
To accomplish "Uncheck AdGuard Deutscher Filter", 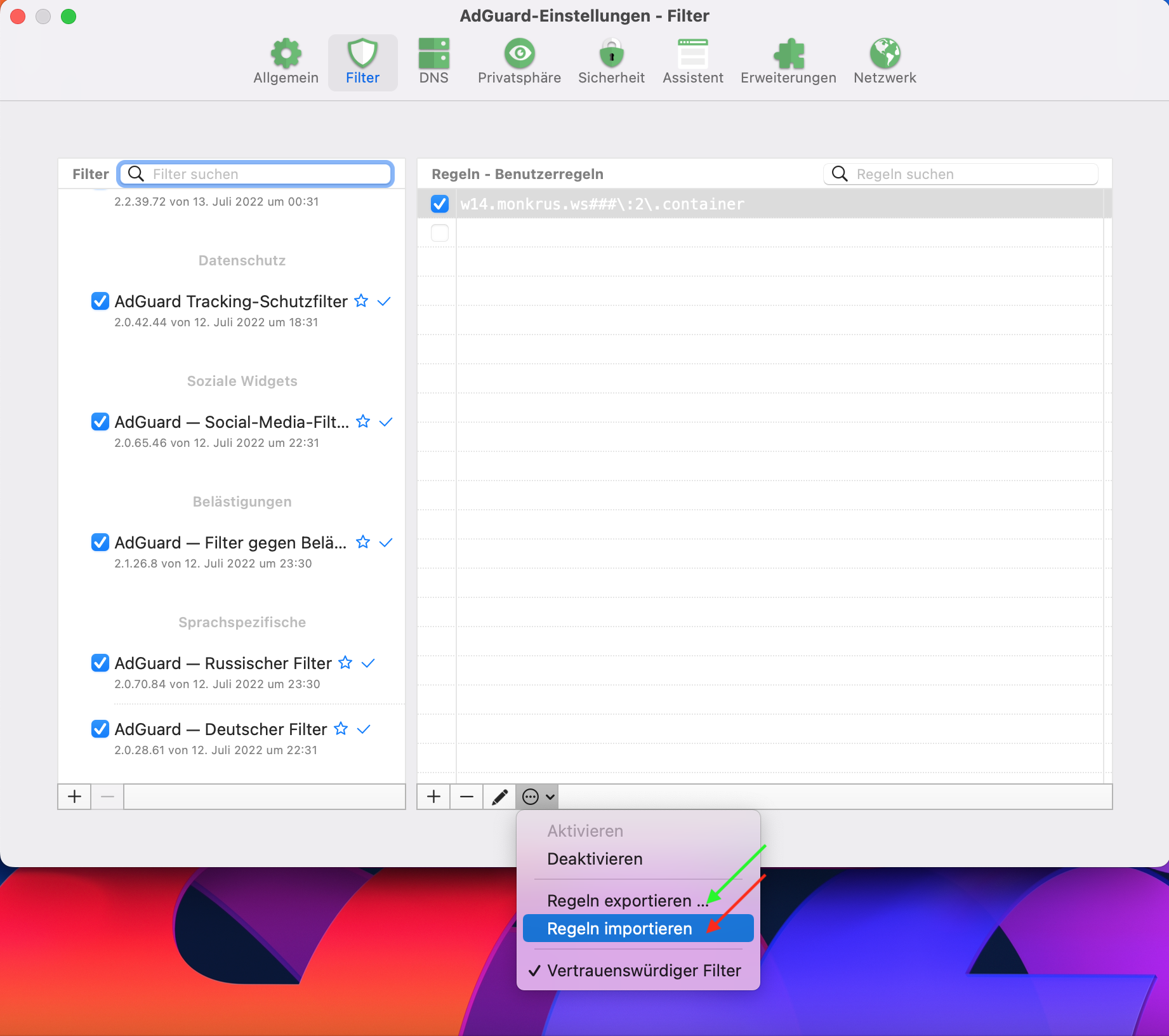I will (x=100, y=729).
